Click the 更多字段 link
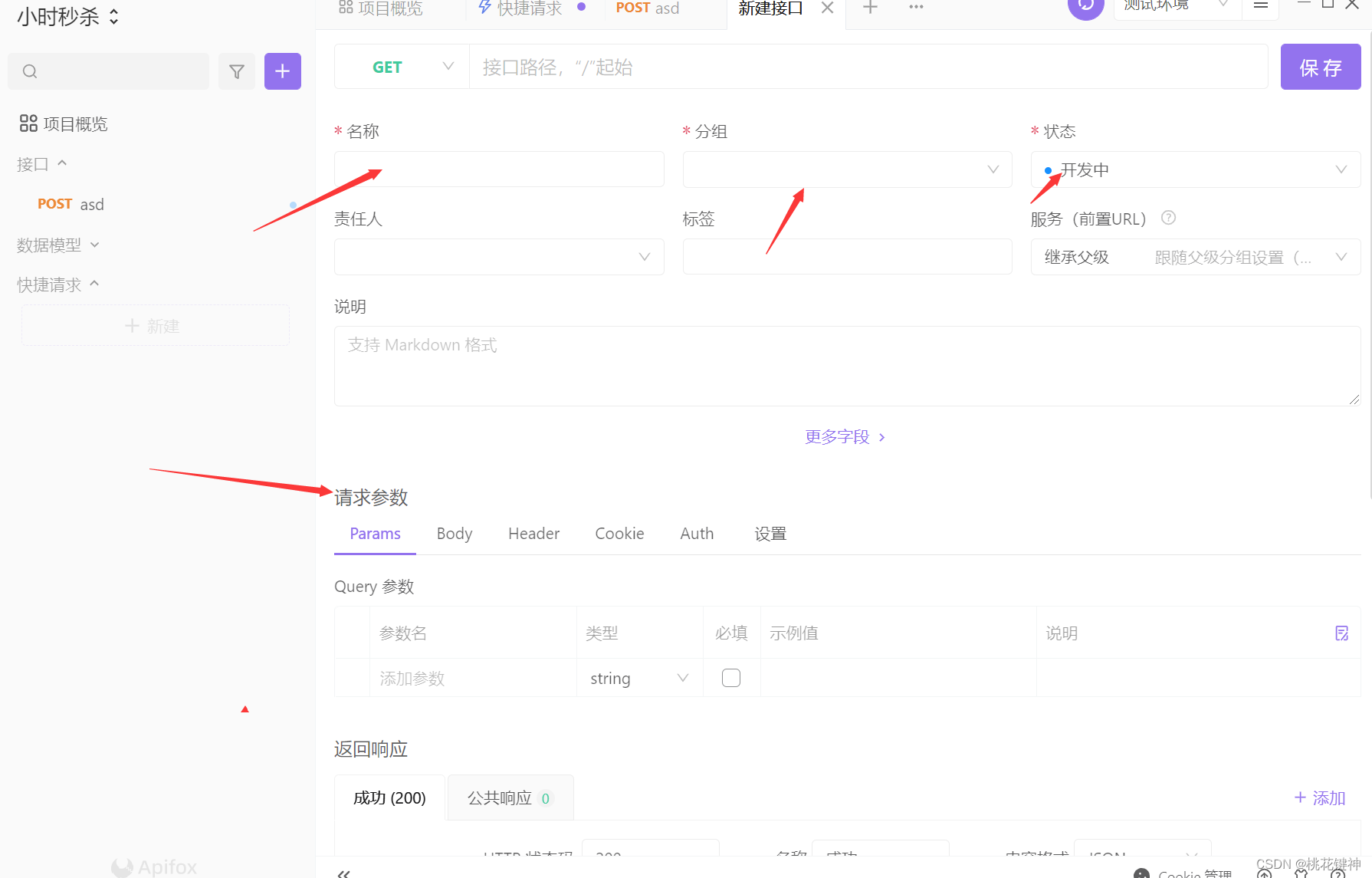The image size is (1372, 878). click(x=845, y=437)
